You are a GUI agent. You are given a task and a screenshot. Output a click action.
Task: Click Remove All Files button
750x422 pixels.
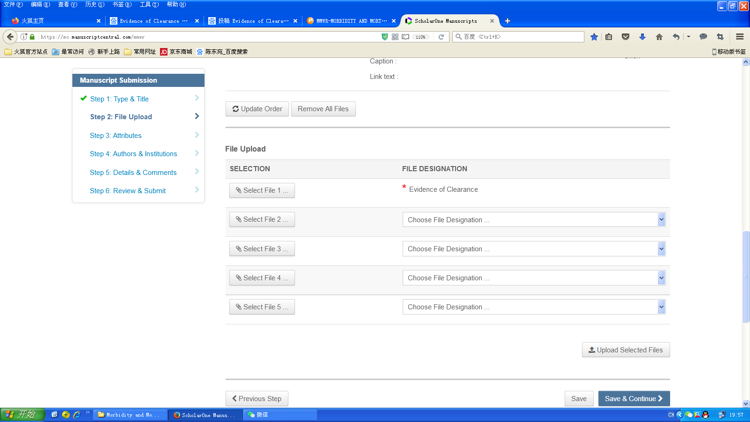[323, 109]
